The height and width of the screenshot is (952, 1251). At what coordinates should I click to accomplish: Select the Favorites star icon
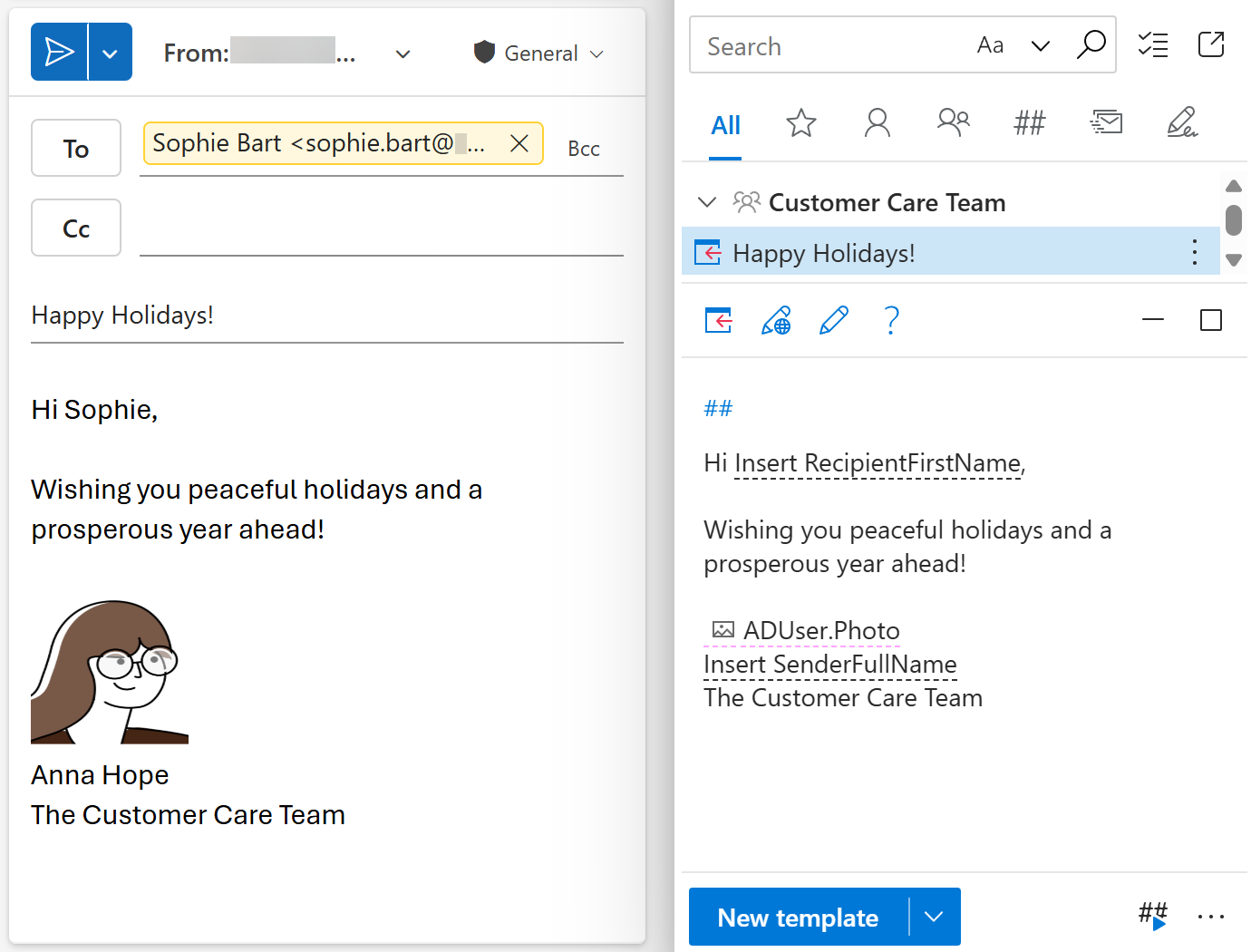tap(800, 122)
